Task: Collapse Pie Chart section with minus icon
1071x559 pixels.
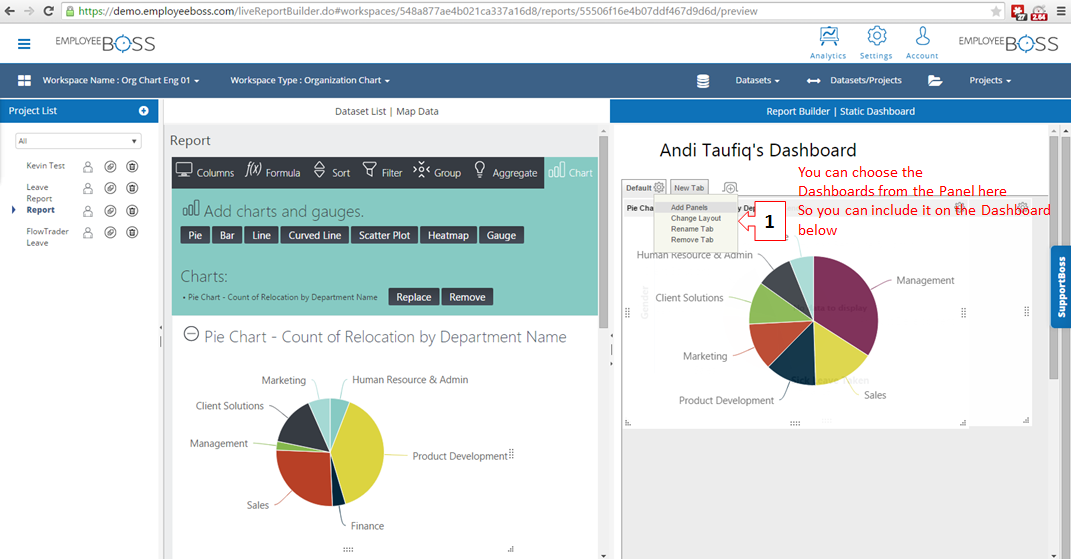Action: tap(191, 334)
